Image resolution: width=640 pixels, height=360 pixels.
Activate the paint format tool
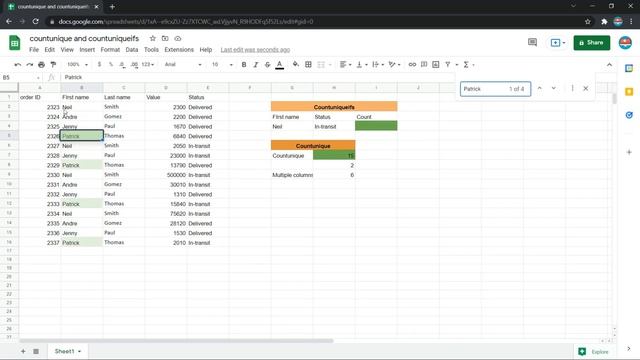pos(53,64)
